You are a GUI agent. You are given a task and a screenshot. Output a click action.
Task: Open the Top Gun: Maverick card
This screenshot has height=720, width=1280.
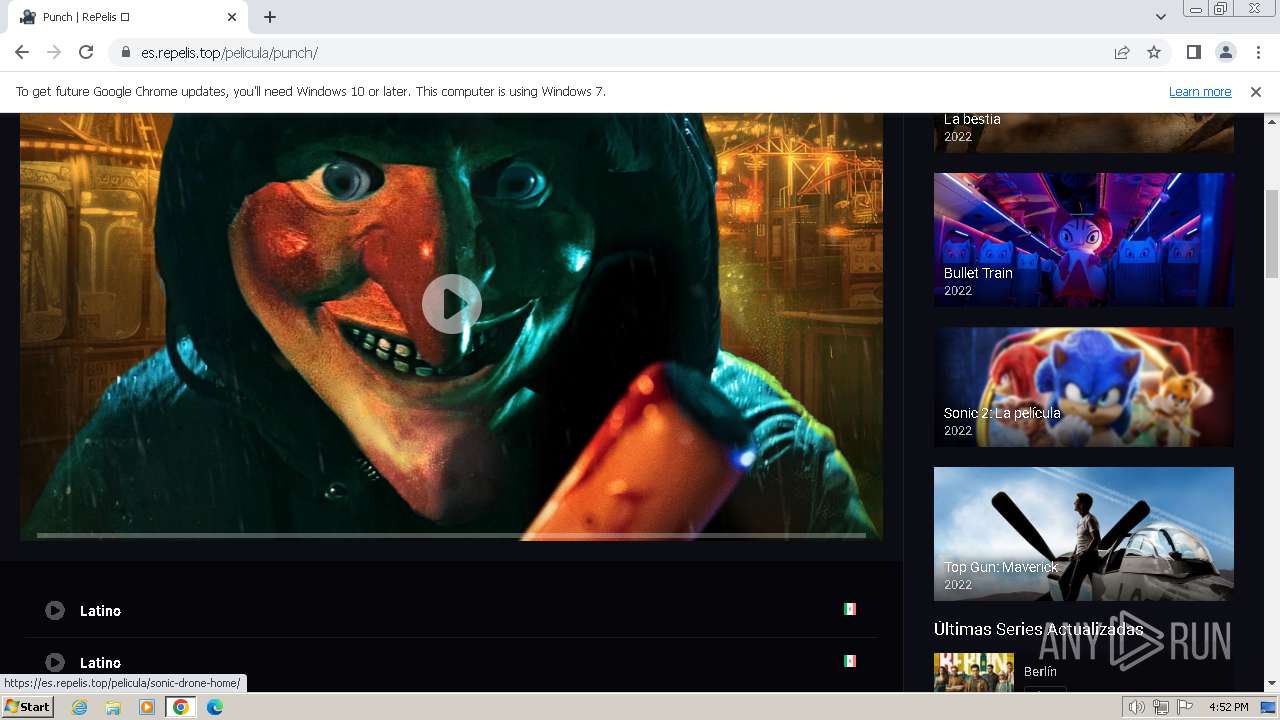pyautogui.click(x=1083, y=533)
